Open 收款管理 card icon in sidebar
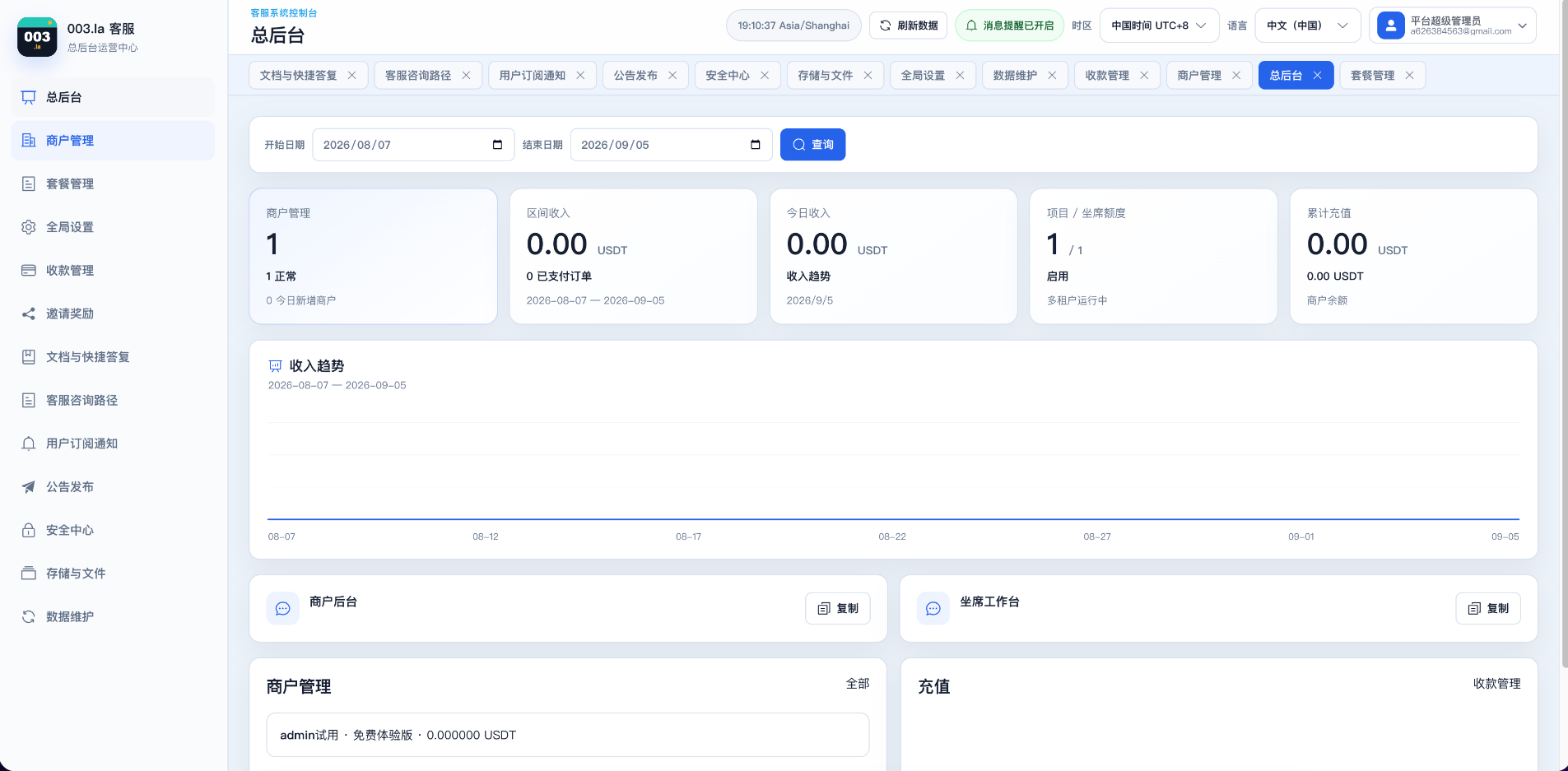The height and width of the screenshot is (771, 1568). click(29, 271)
